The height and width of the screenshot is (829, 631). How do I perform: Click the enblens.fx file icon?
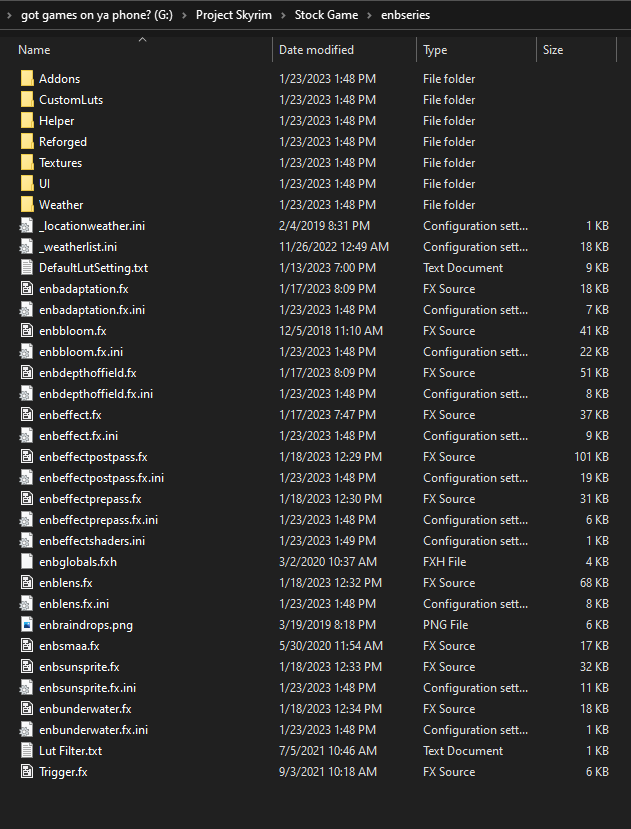point(26,583)
